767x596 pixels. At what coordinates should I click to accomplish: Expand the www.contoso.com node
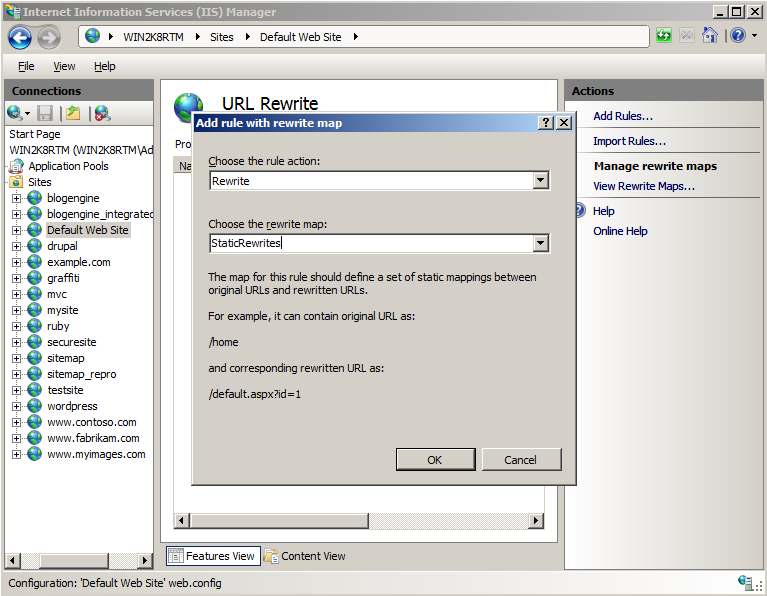pos(17,422)
